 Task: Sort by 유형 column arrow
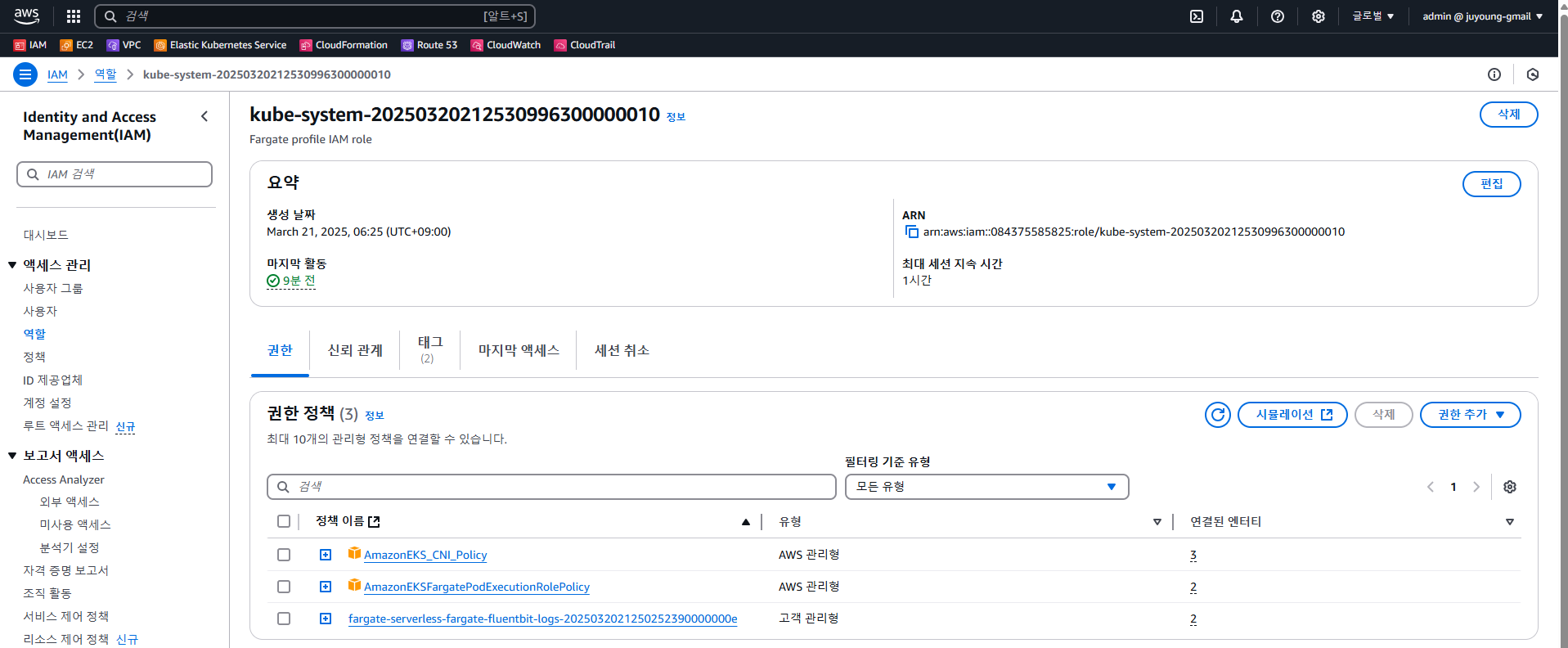click(x=1157, y=522)
